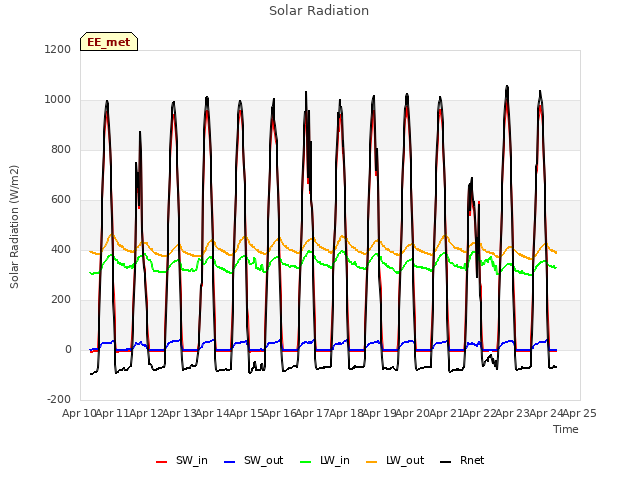
Task: Click the black Rnet legend swatch
Action: coord(446,462)
